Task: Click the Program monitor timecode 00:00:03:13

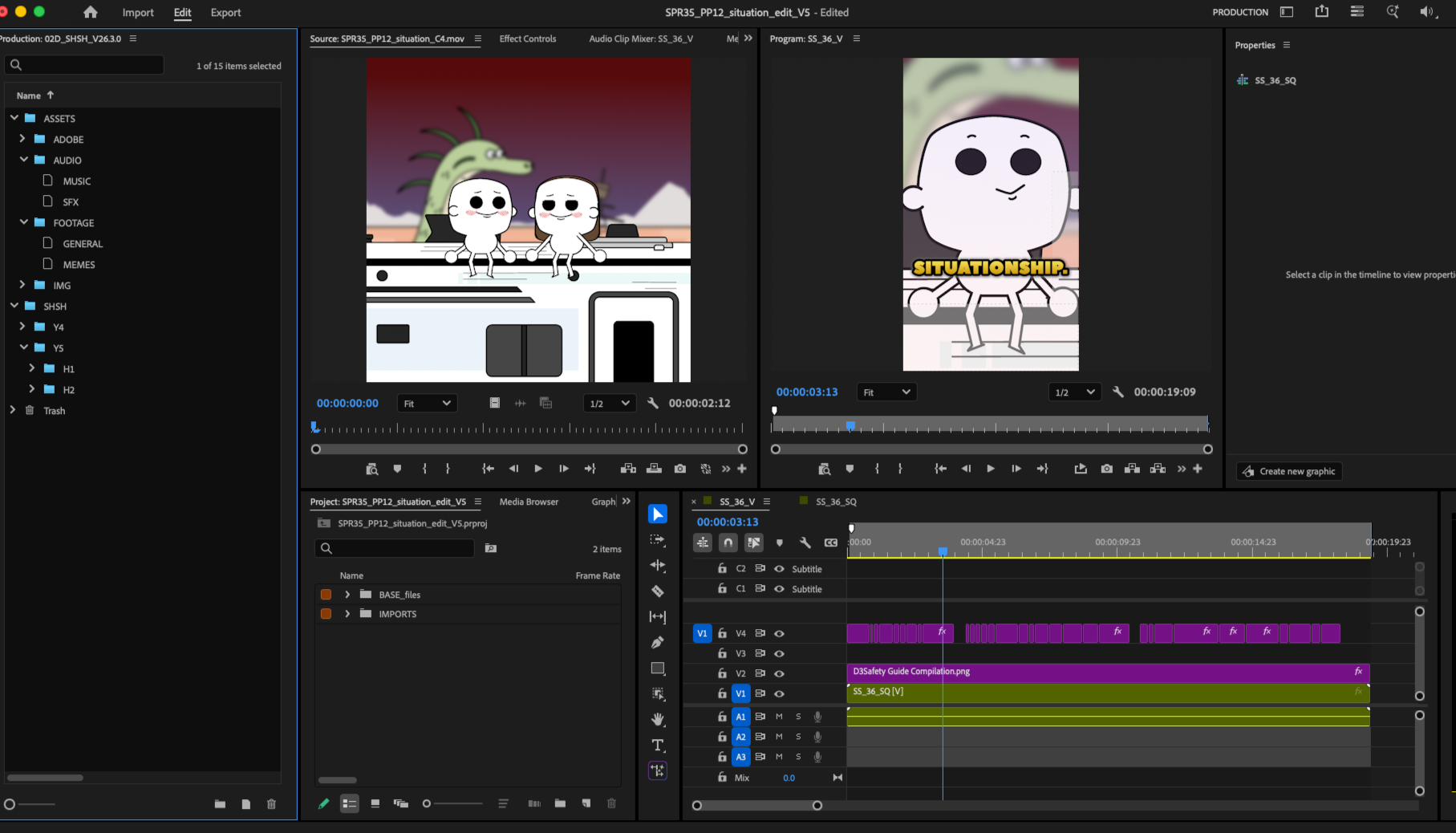Action: (807, 392)
